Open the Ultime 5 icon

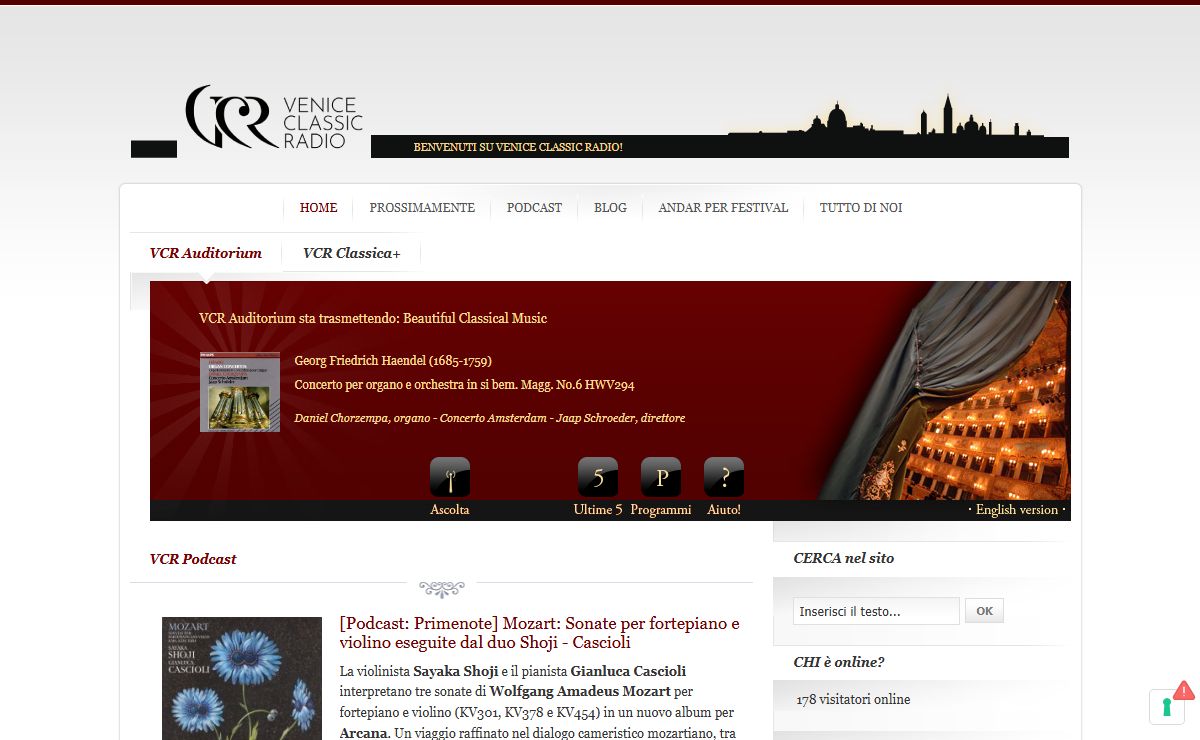[598, 477]
